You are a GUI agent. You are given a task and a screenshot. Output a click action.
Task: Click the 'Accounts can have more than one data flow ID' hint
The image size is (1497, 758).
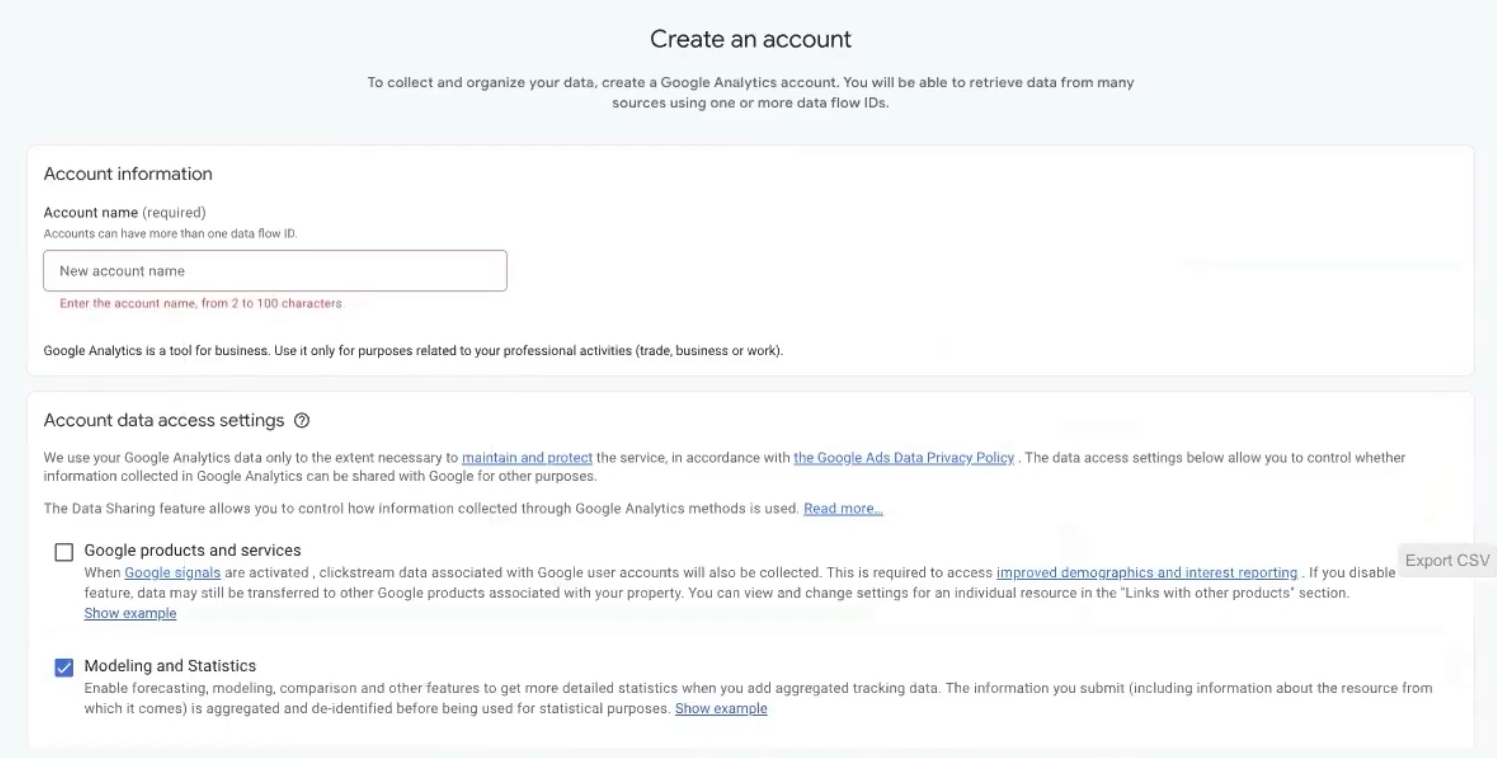pos(171,234)
